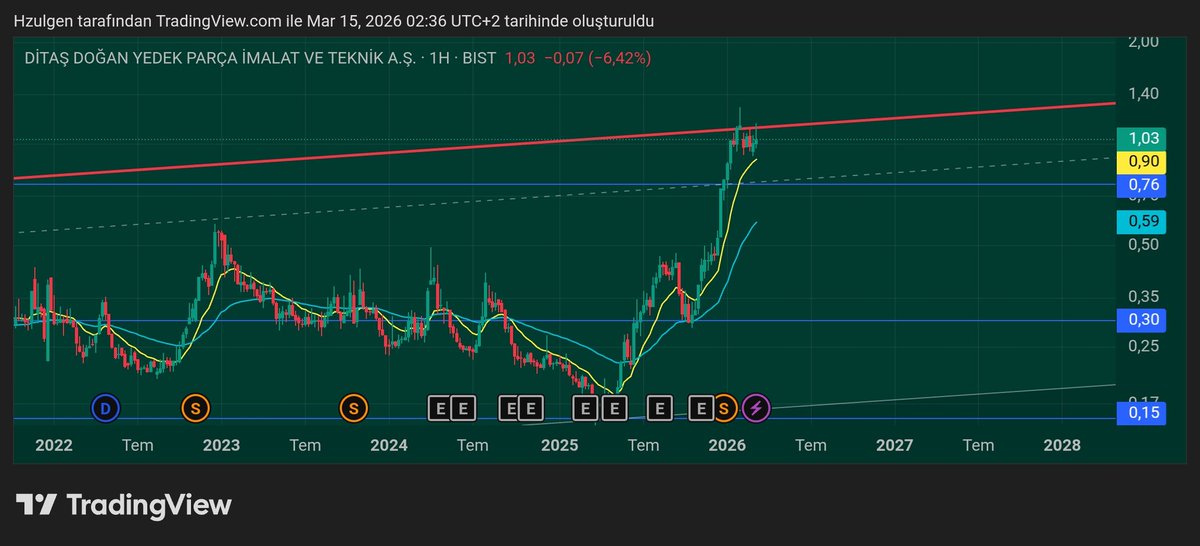Click the yellow 0,90 moving average label
Image resolution: width=1200 pixels, height=546 pixels.
point(1142,161)
